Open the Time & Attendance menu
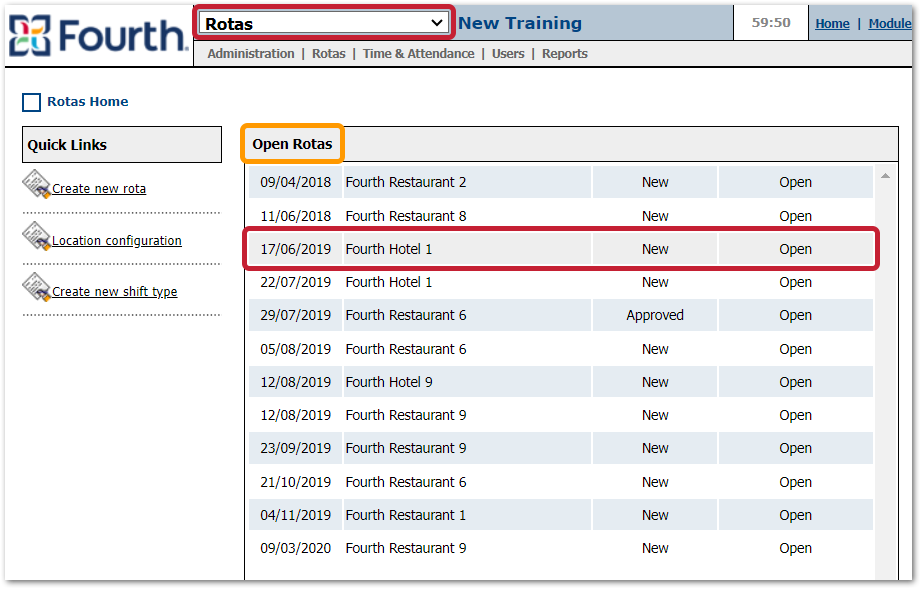 click(x=418, y=53)
